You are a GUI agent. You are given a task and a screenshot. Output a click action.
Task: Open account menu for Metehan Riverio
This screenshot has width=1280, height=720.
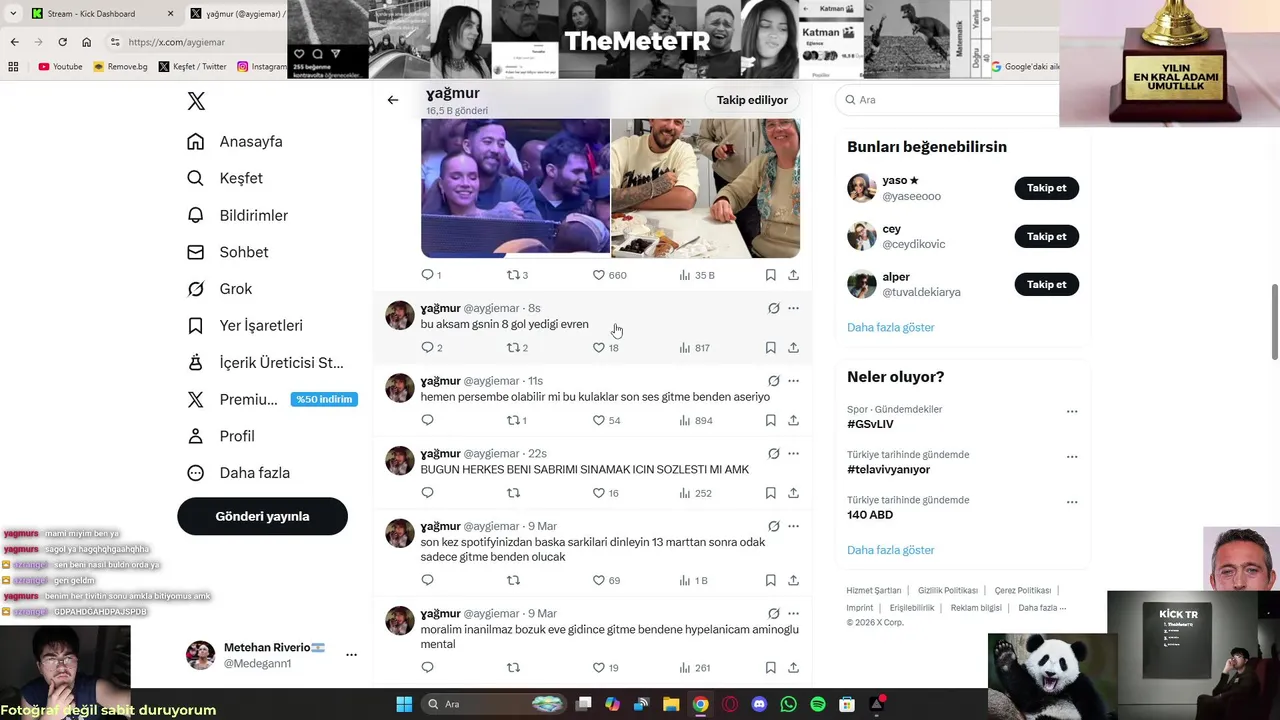pos(272,655)
